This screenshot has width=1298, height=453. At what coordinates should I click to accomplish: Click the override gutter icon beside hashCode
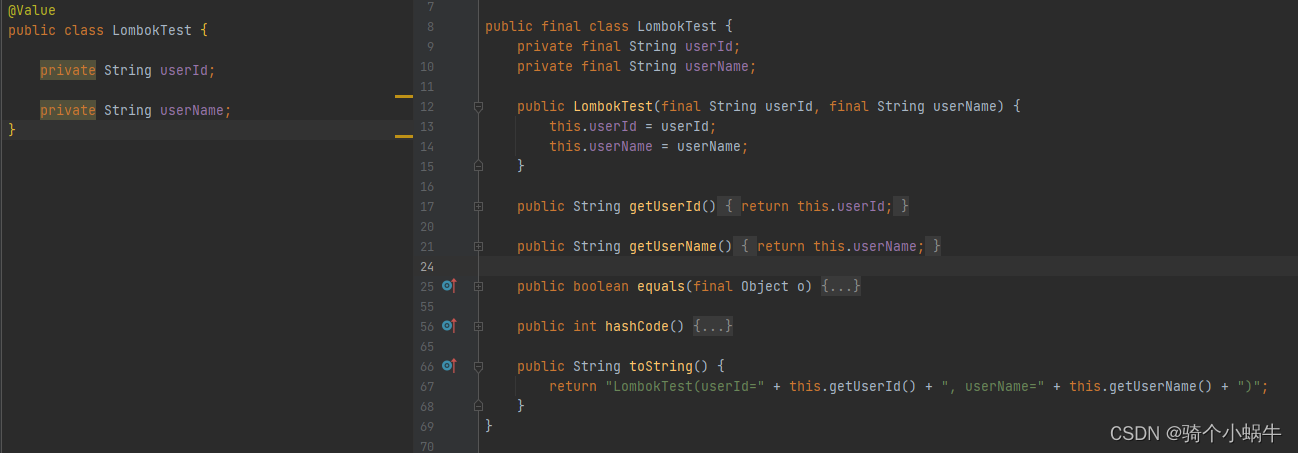(449, 326)
